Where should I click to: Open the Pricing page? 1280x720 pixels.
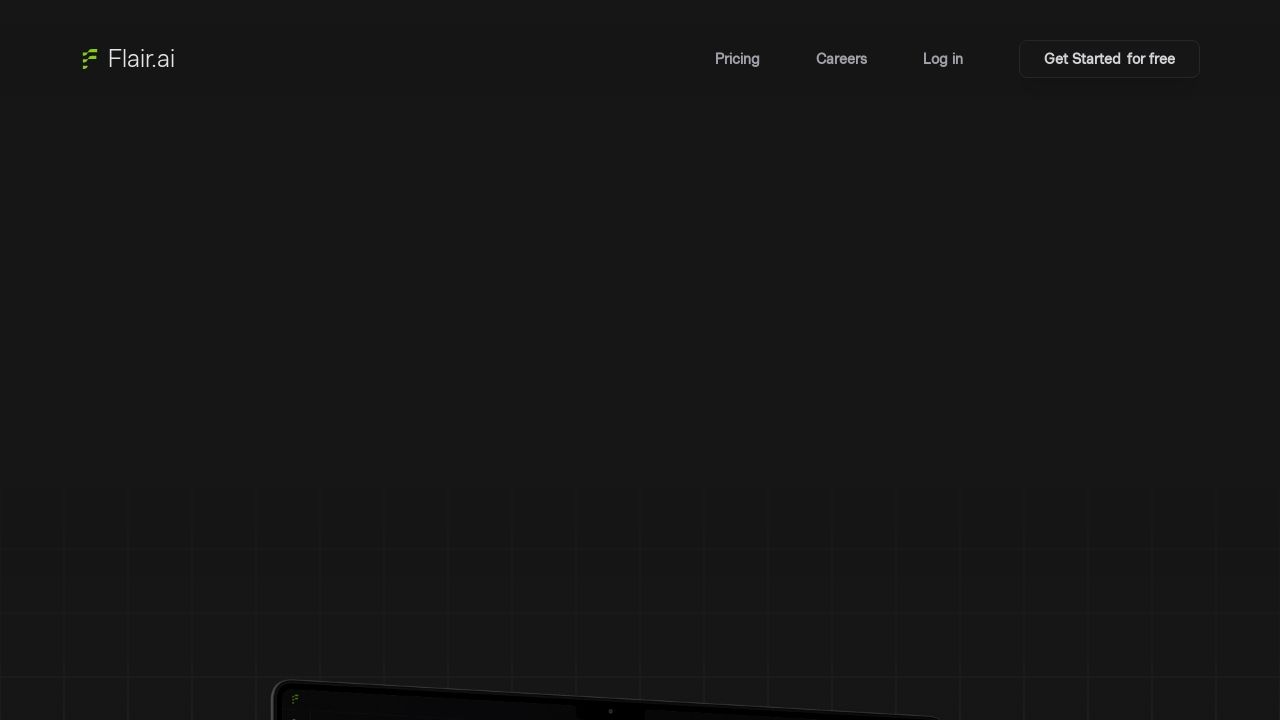click(x=737, y=59)
